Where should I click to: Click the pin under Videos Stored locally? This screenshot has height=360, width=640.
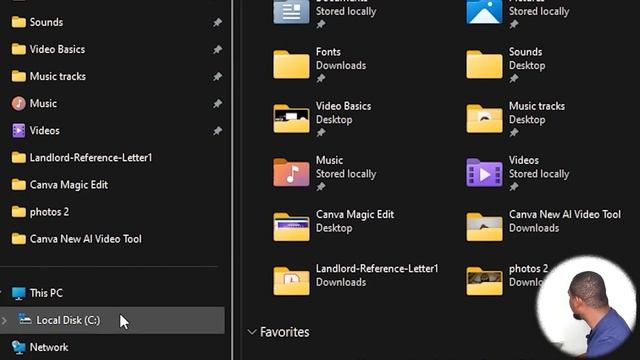(514, 187)
